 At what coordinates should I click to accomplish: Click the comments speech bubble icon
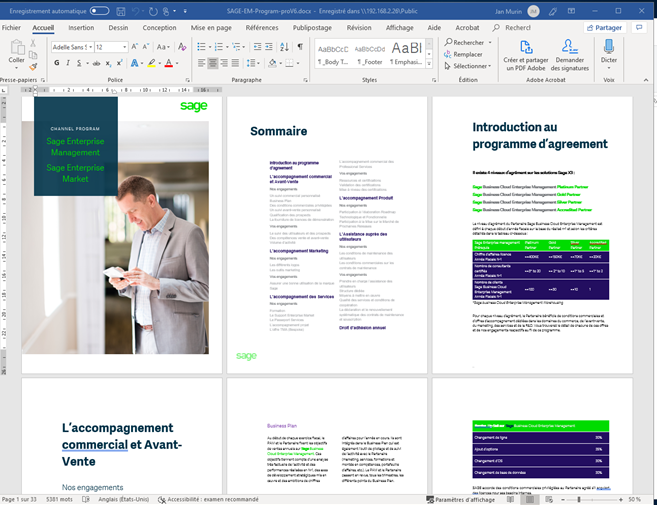click(x=639, y=28)
